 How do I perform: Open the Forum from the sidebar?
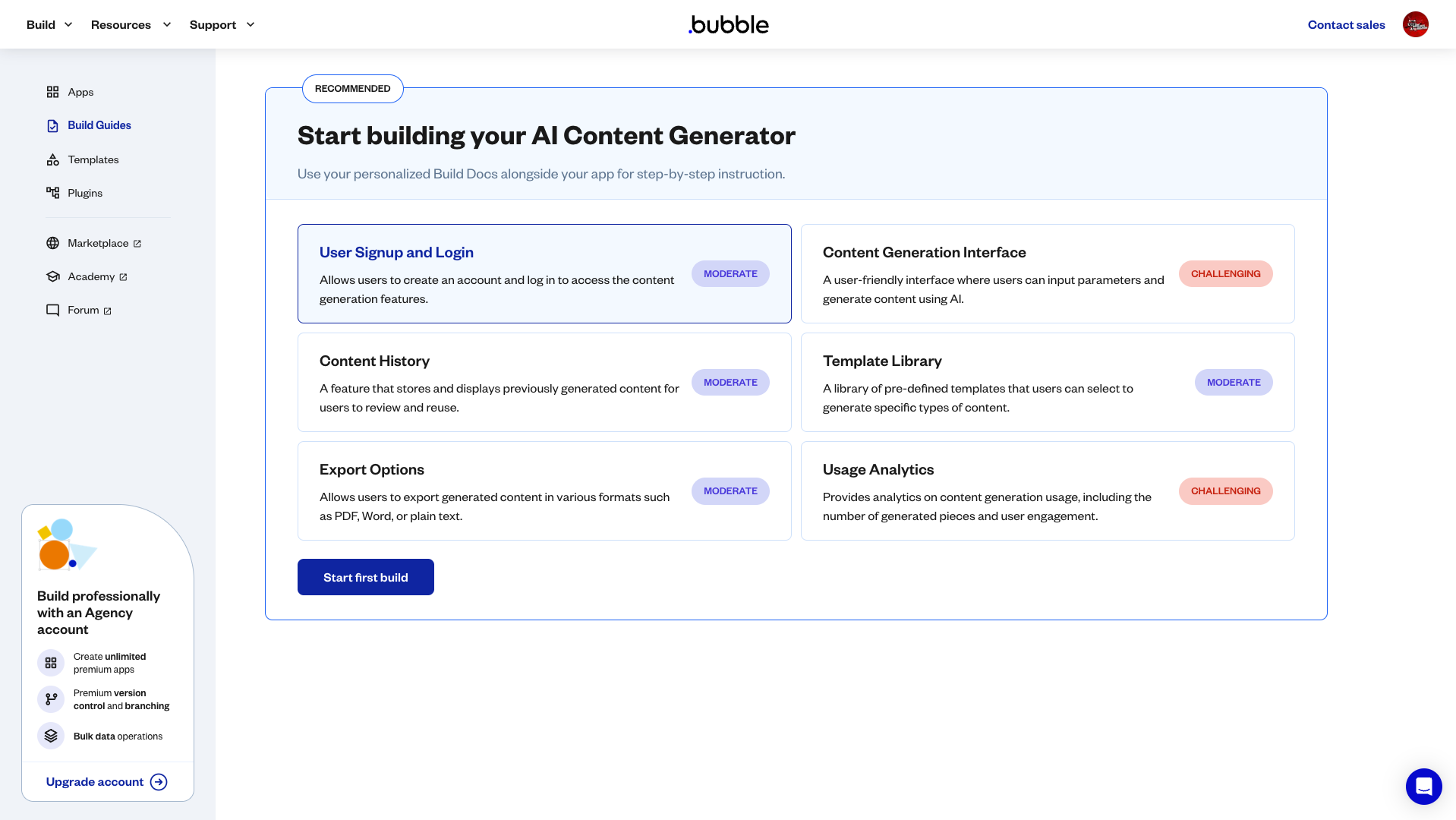pos(84,310)
